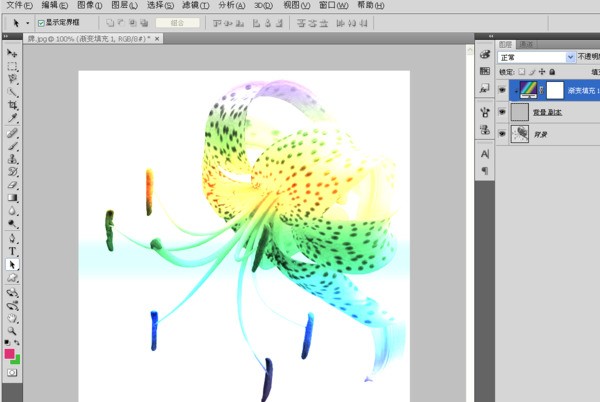Select the Crop tool
The width and height of the screenshot is (600, 402).
point(13,105)
